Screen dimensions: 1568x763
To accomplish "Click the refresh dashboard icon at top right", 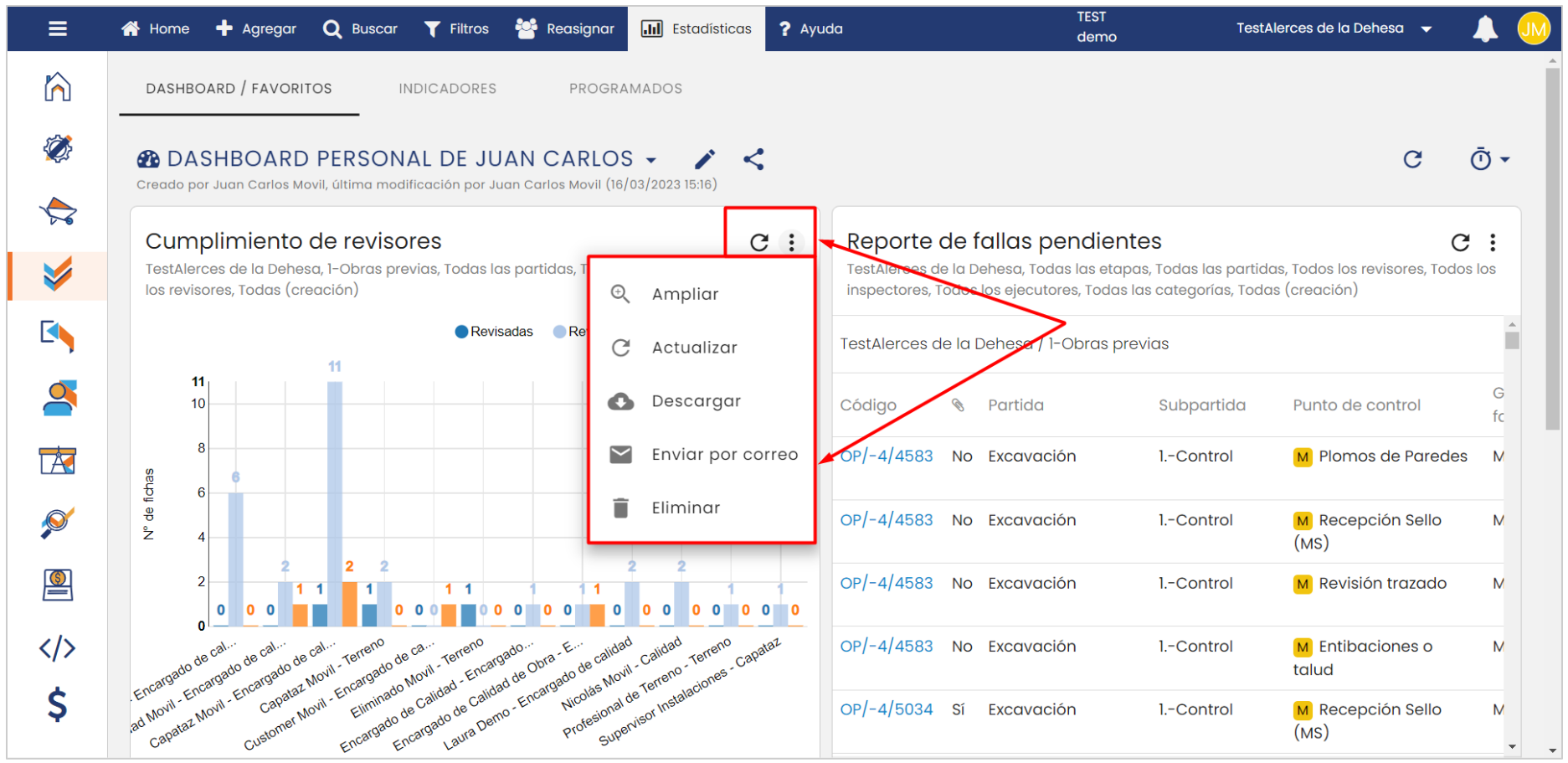I will coord(1412,159).
